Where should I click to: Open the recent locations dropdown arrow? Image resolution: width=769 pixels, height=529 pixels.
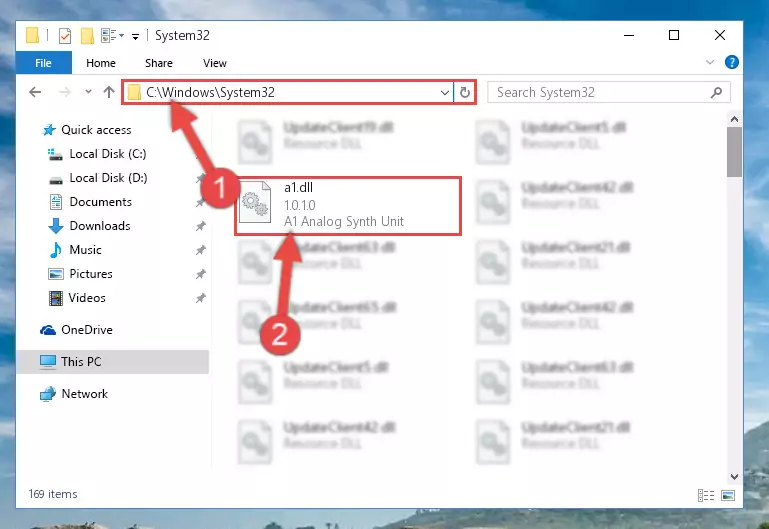point(88,92)
